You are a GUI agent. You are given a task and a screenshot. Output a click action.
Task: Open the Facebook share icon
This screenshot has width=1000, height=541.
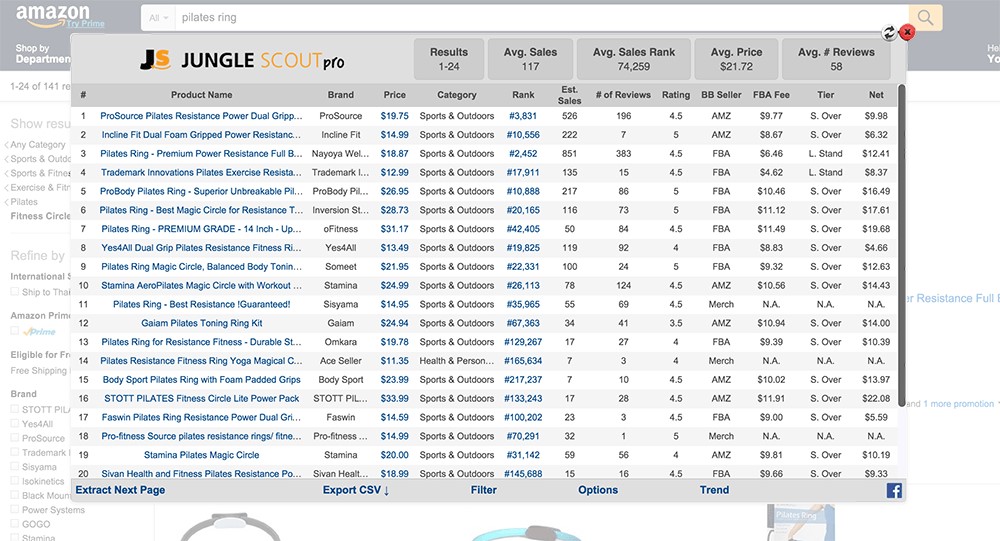[894, 490]
